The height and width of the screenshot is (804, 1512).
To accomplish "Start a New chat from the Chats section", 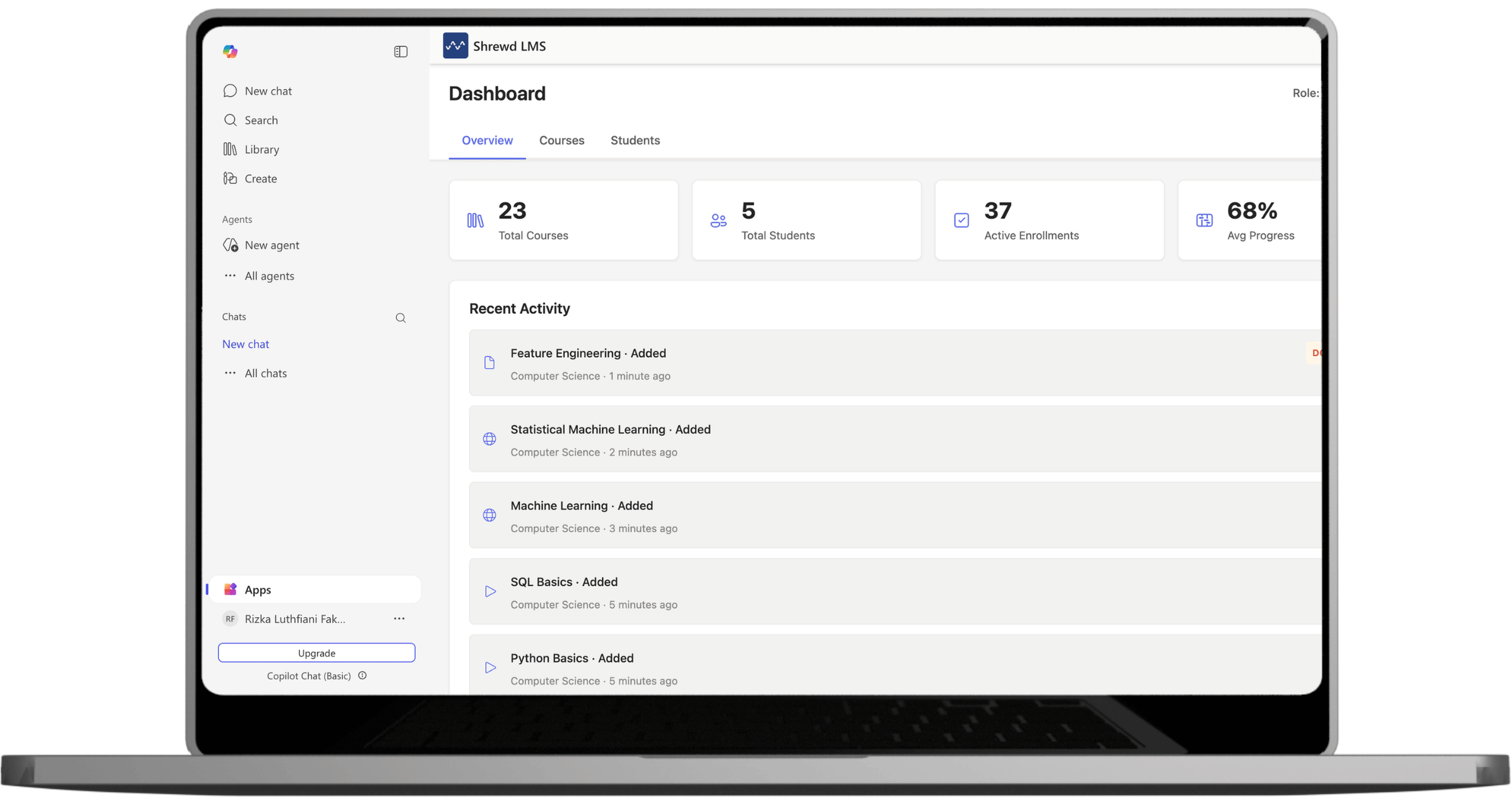I will pos(246,343).
